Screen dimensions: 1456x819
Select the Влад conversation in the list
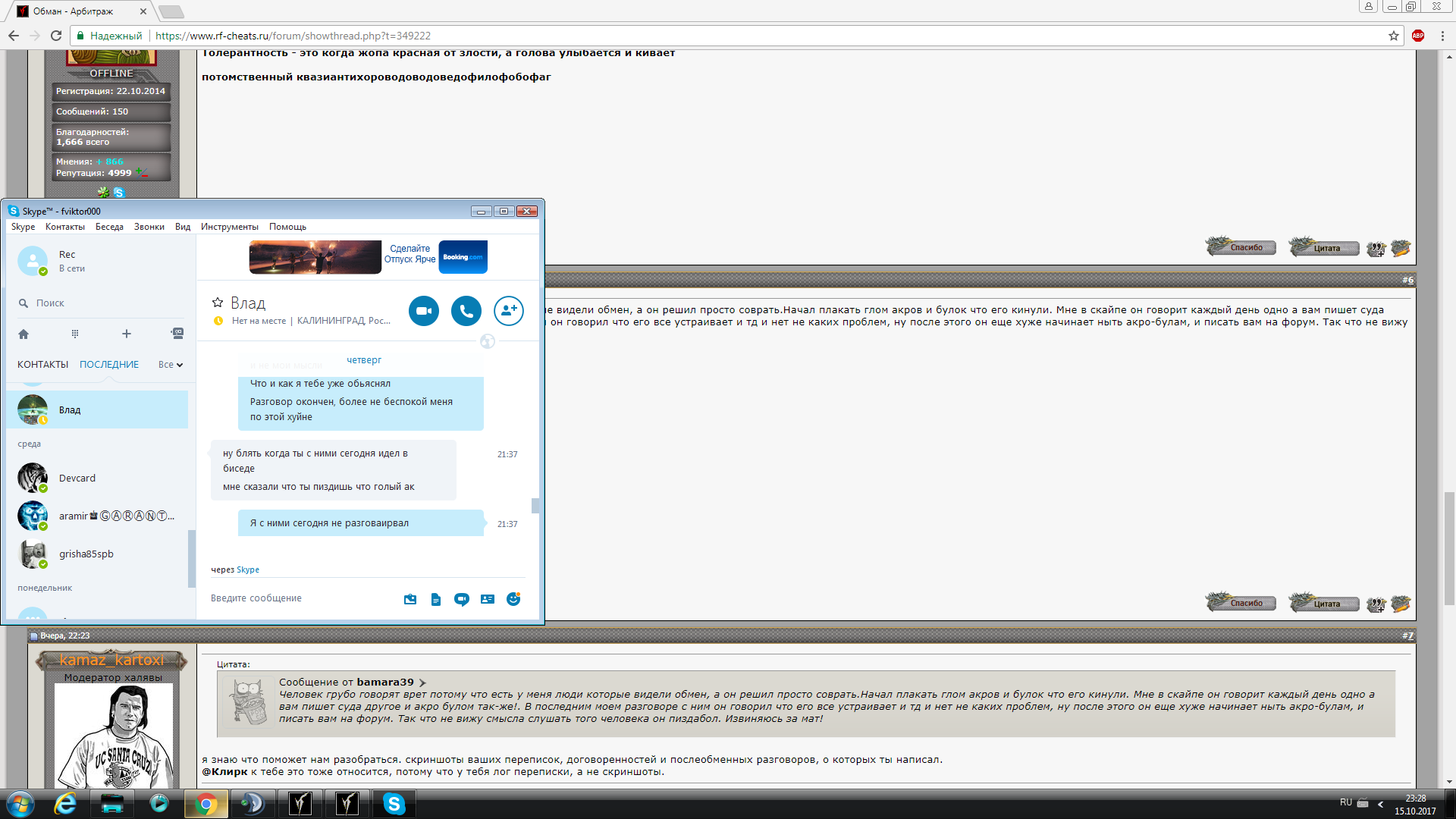[97, 409]
